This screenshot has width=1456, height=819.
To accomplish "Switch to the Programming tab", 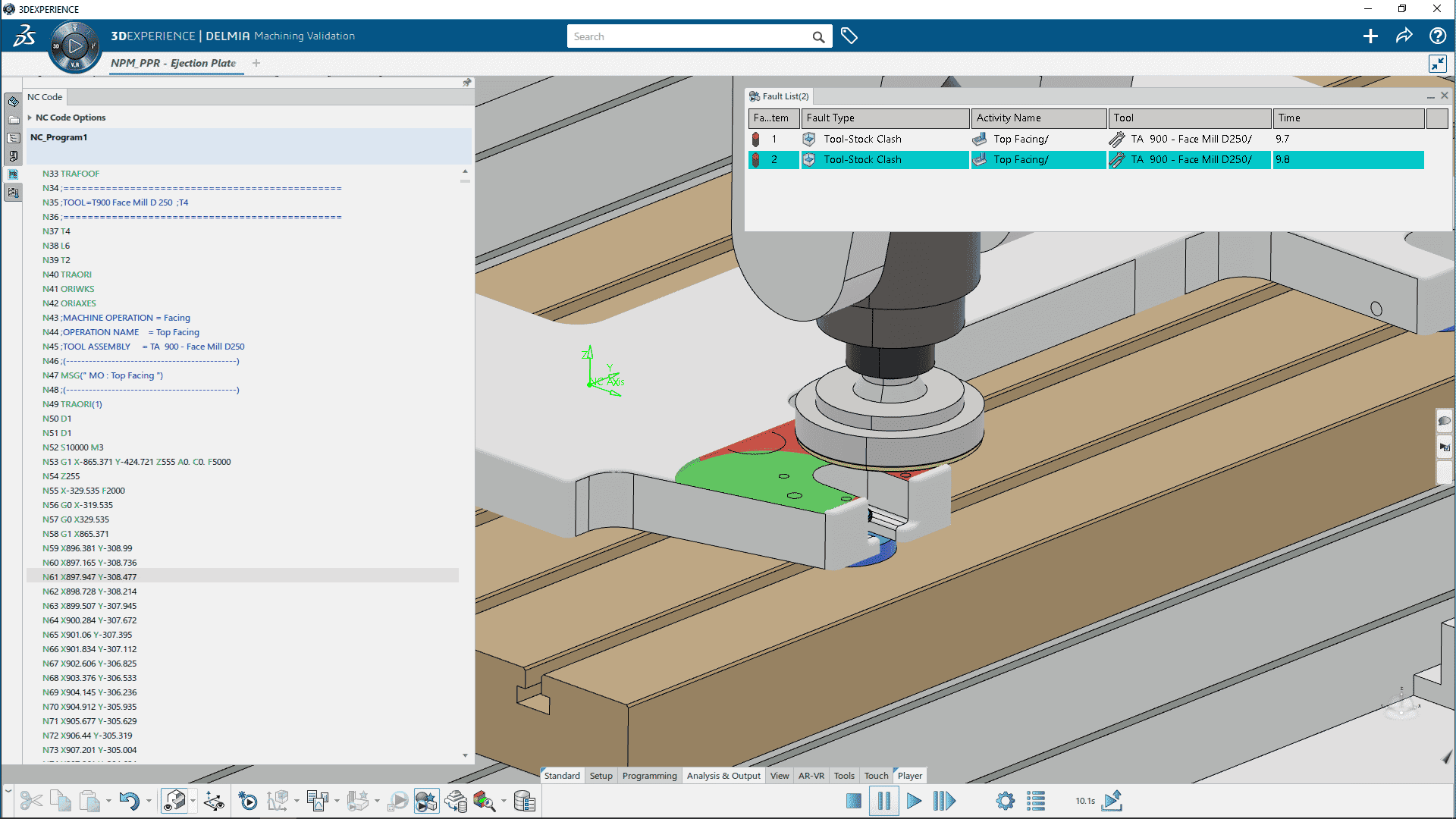I will [649, 776].
